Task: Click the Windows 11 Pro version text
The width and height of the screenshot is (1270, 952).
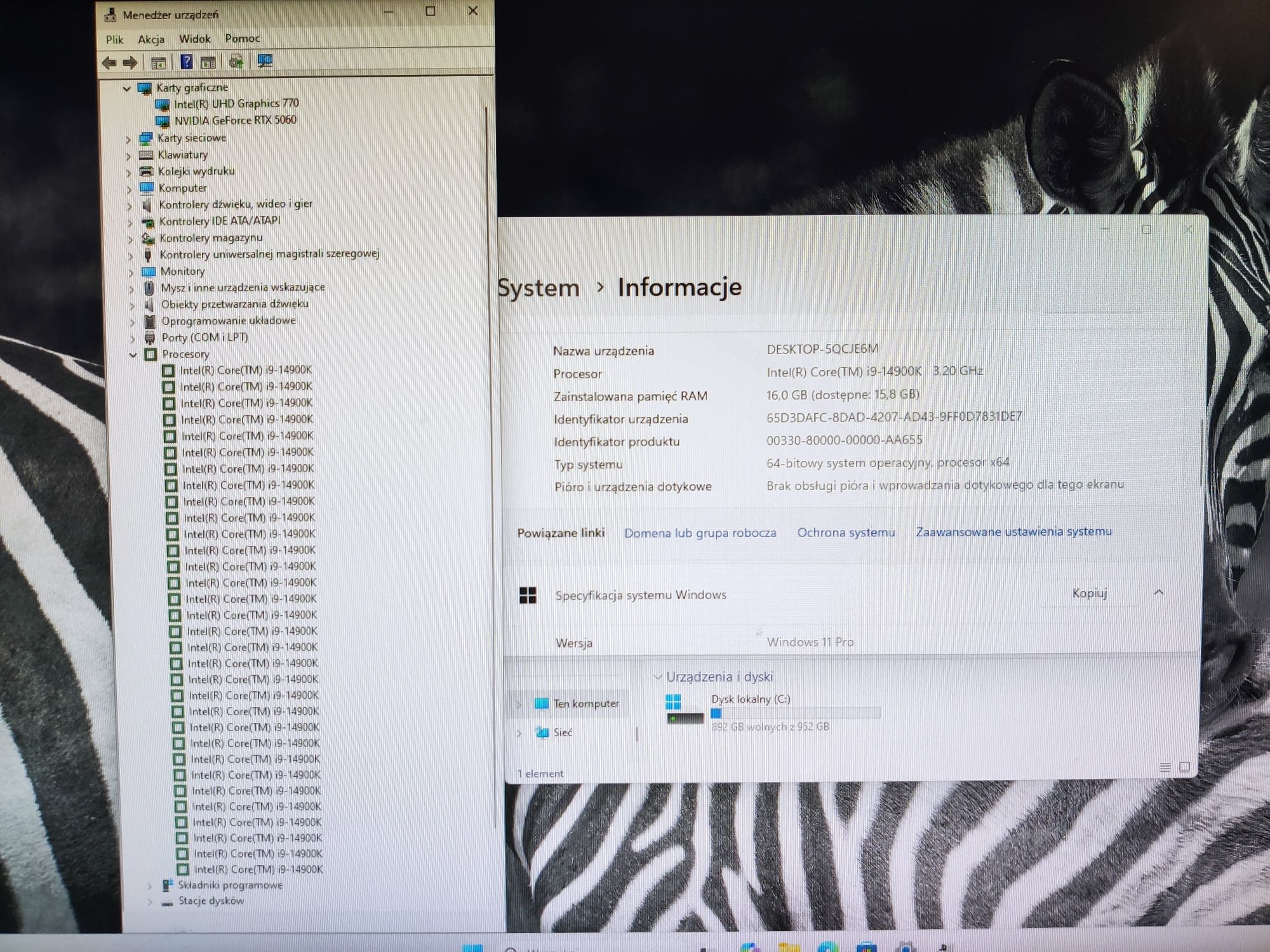Action: pos(810,642)
